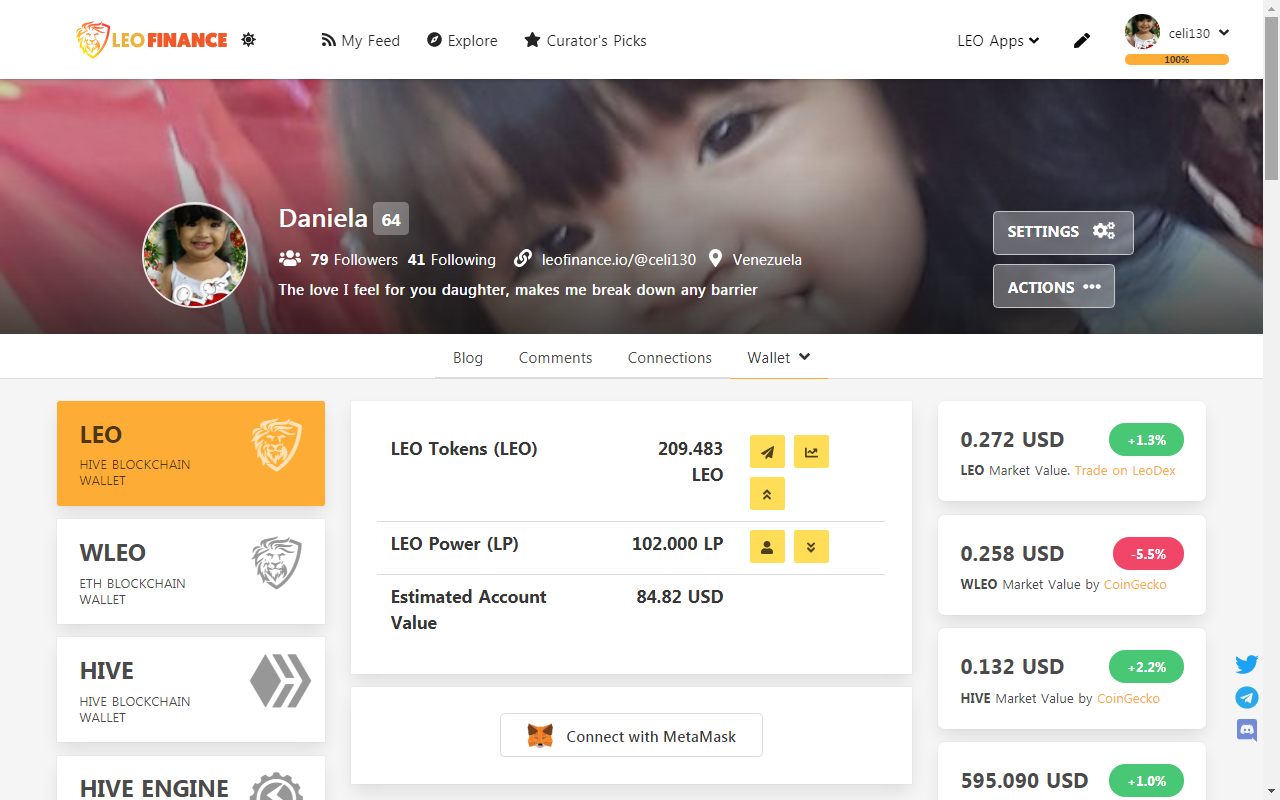Open CoinGecko link for WLEO market value
Screen dimensions: 1280x800
click(1135, 584)
